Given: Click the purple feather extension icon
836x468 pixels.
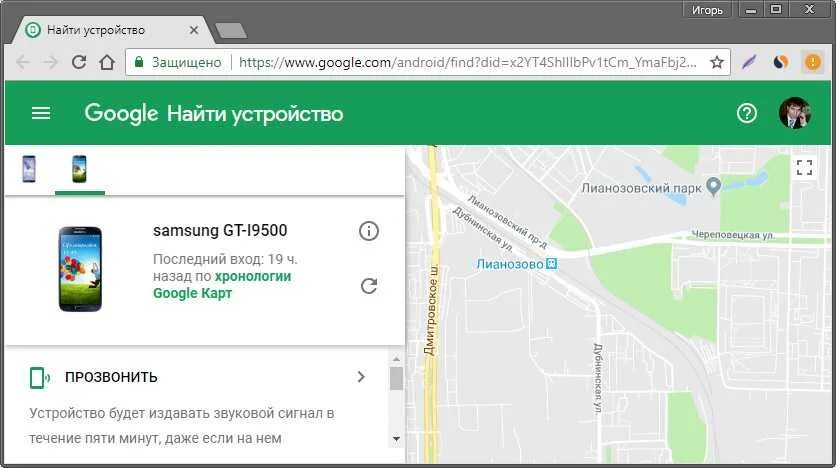Looking at the screenshot, I should click(x=749, y=62).
